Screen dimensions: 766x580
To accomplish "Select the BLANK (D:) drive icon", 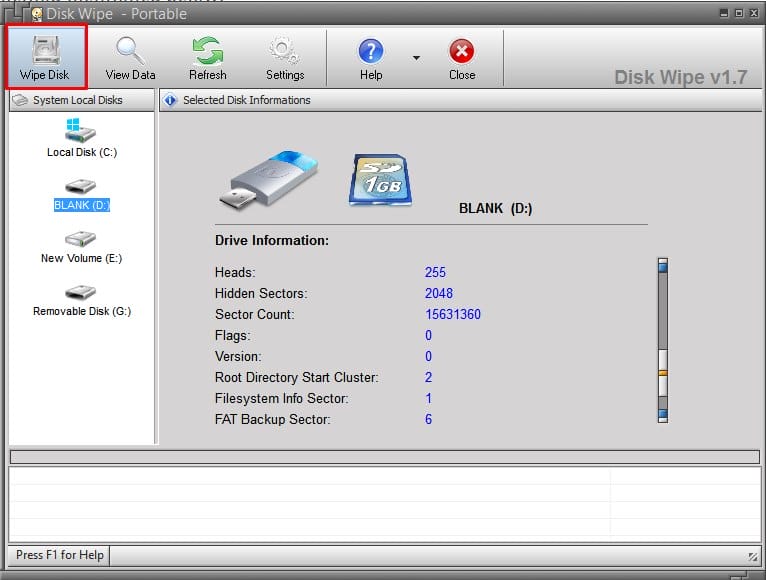I will click(x=81, y=186).
